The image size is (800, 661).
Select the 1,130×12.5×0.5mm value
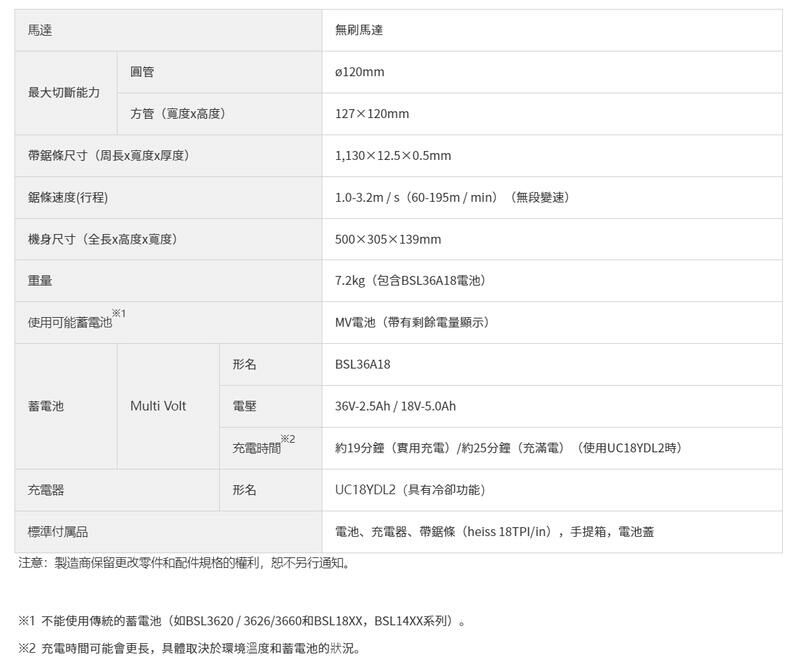(x=393, y=155)
